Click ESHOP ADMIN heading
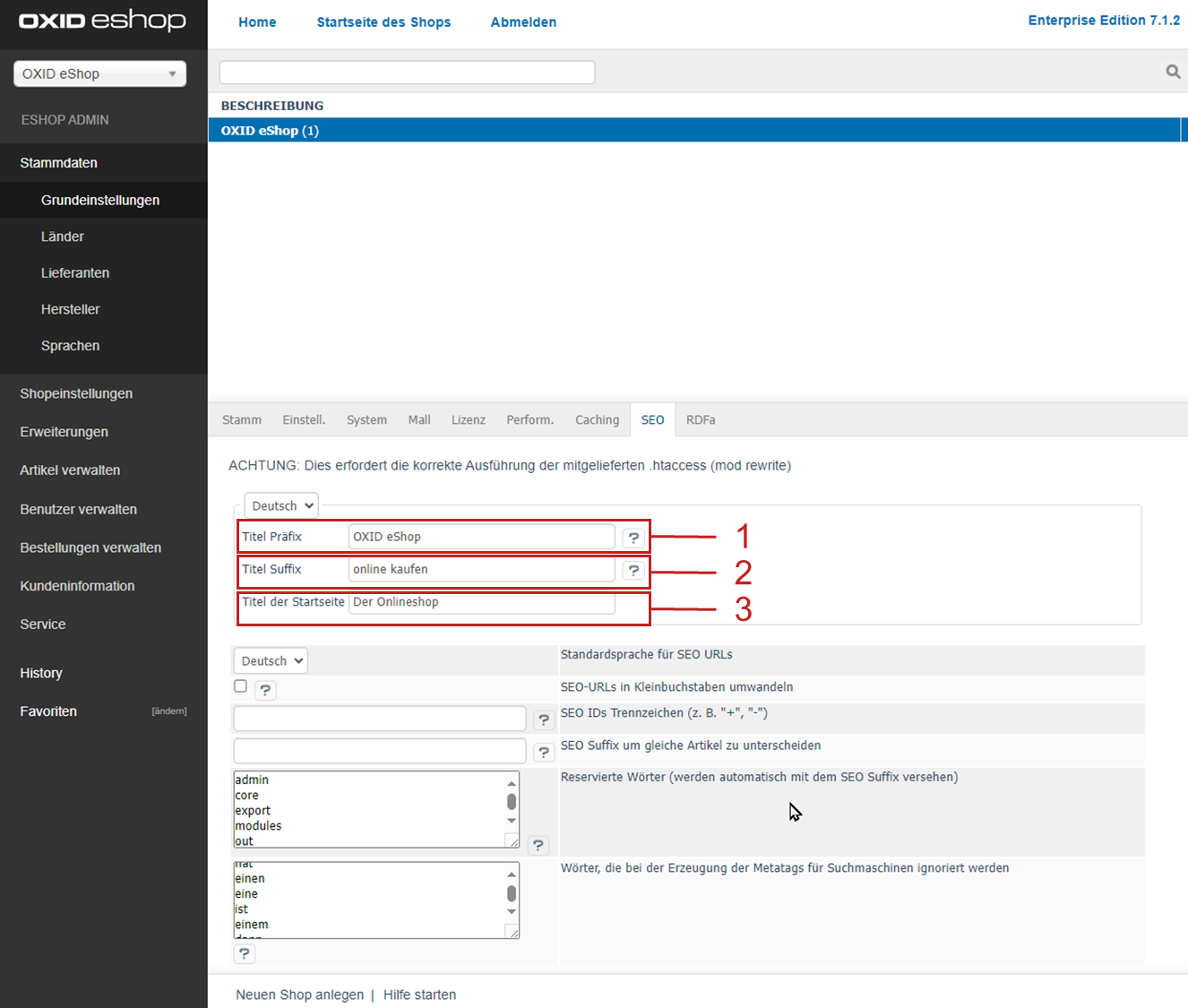Viewport: 1188px width, 1008px height. coord(65,120)
